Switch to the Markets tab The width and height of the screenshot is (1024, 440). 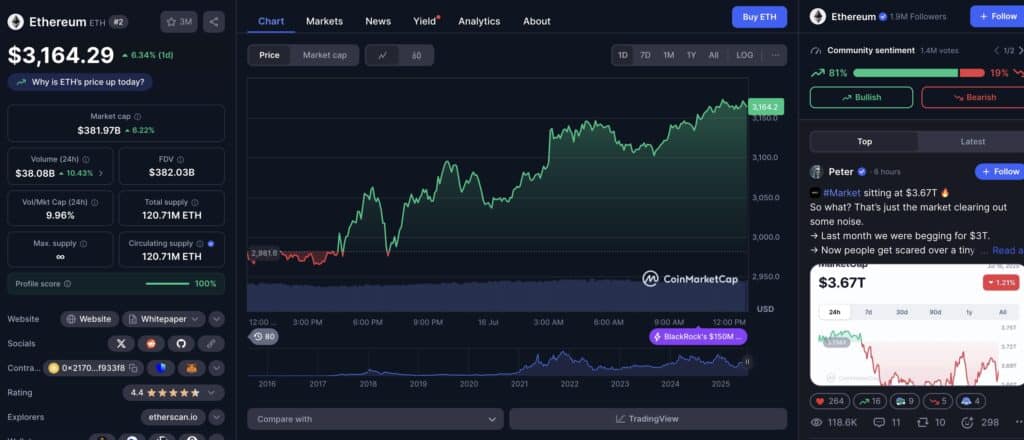(325, 22)
